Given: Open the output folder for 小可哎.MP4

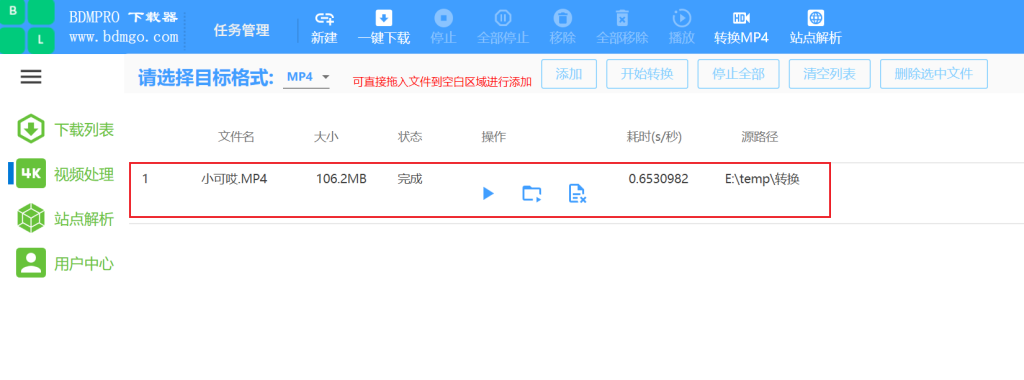Looking at the screenshot, I should (x=532, y=193).
